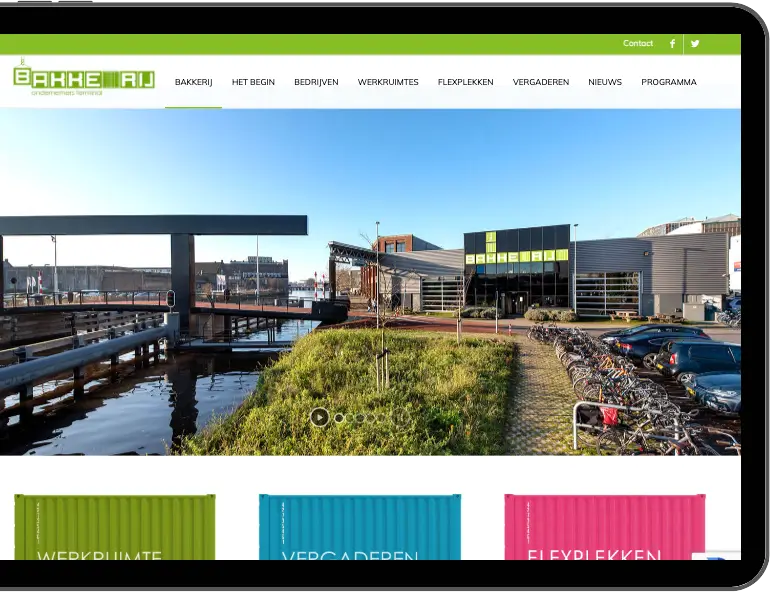Click the blue Vergaderen container tile
The width and height of the screenshot is (773, 592).
(x=360, y=527)
